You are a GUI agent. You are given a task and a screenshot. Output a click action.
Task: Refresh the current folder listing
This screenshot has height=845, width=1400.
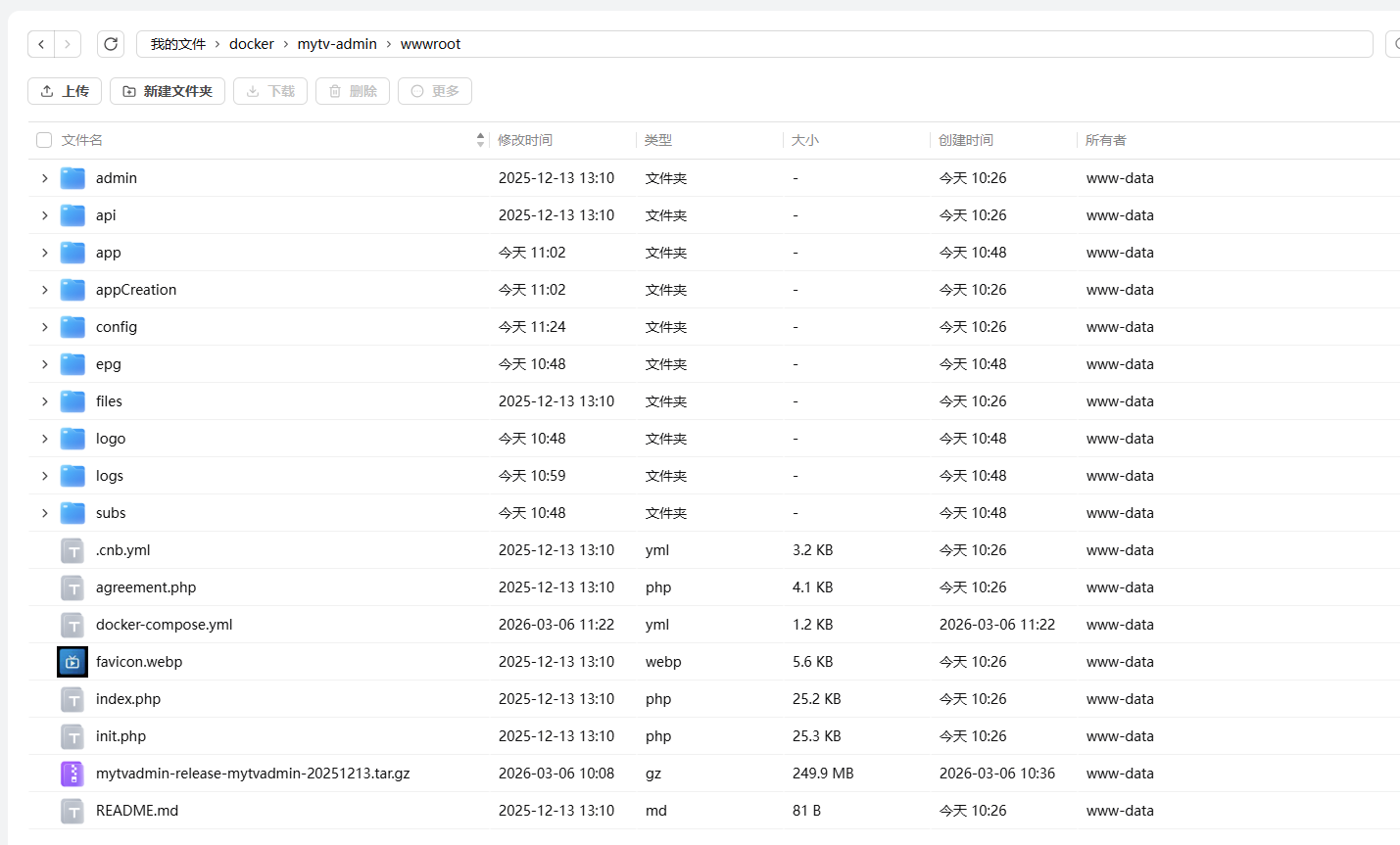tap(111, 44)
